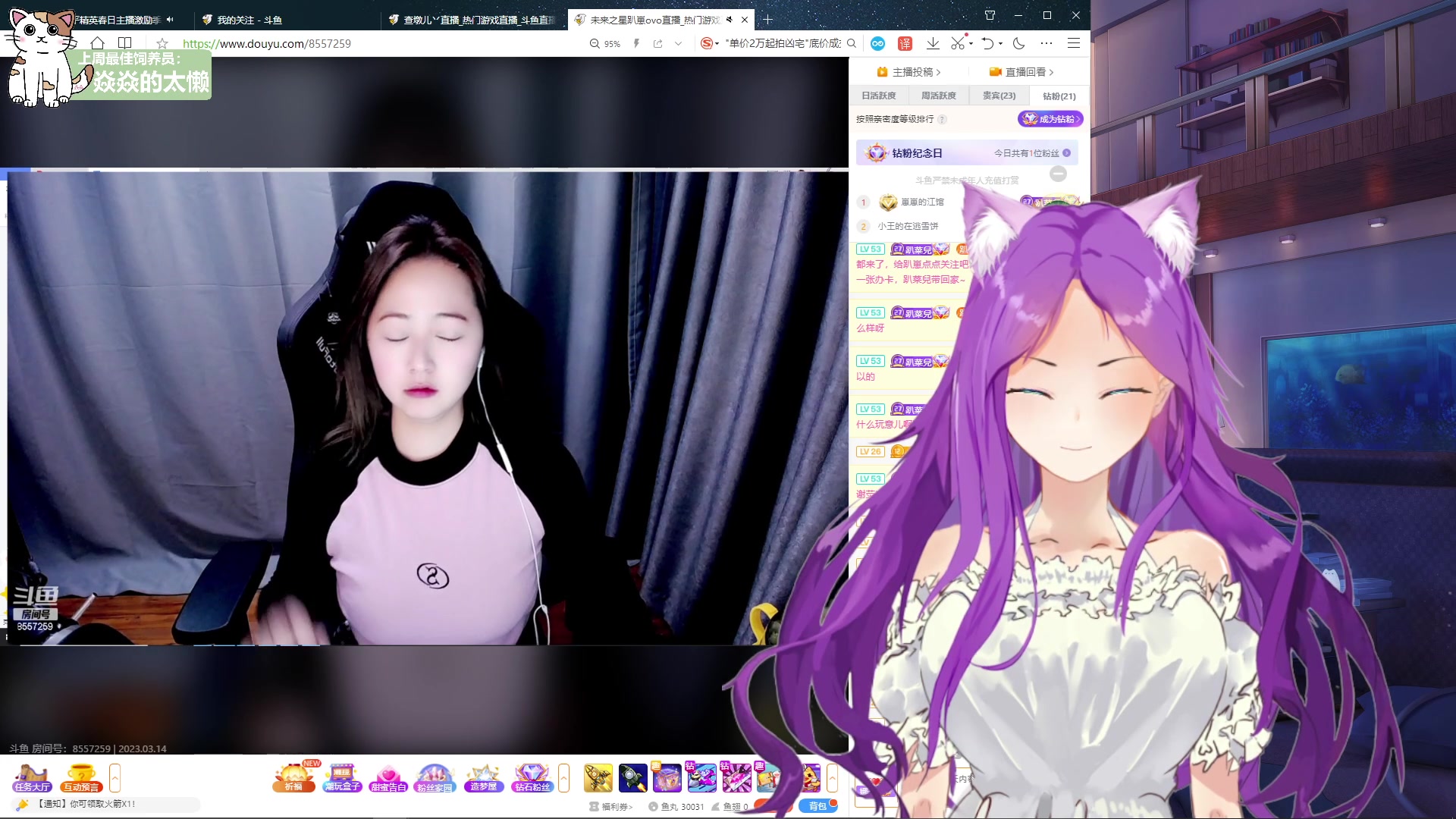
Task: Open the 钻石粉丝 diamond fan icon
Action: coord(532,778)
